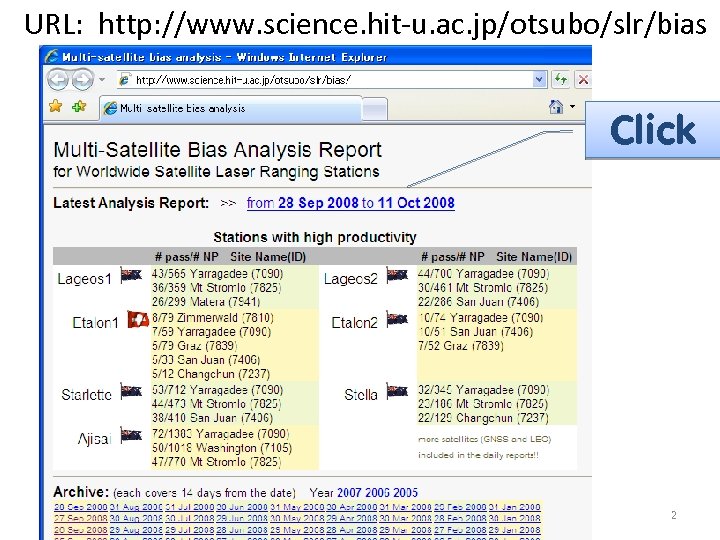
Task: Open the Year 2007 archive link
Action: coord(349,493)
